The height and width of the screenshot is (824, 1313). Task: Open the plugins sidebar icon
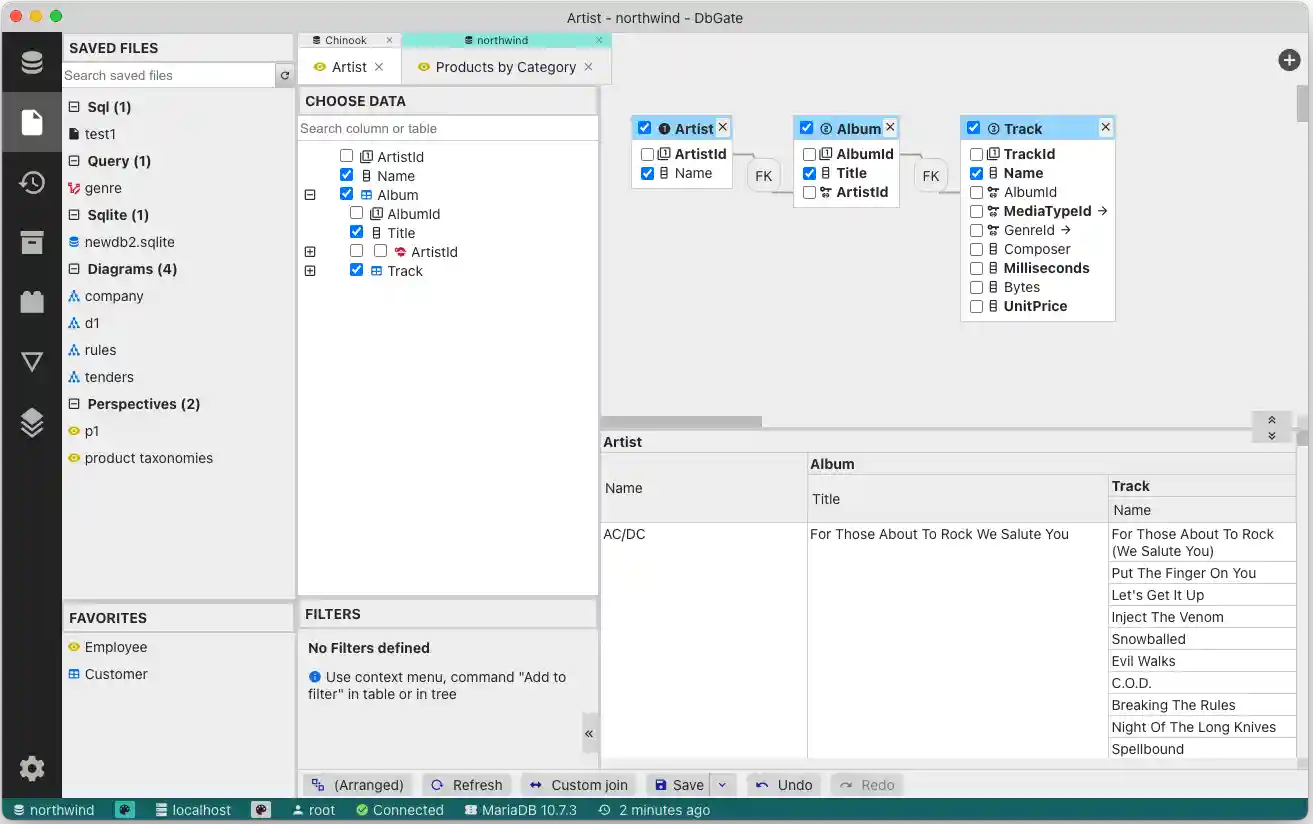pyautogui.click(x=32, y=301)
